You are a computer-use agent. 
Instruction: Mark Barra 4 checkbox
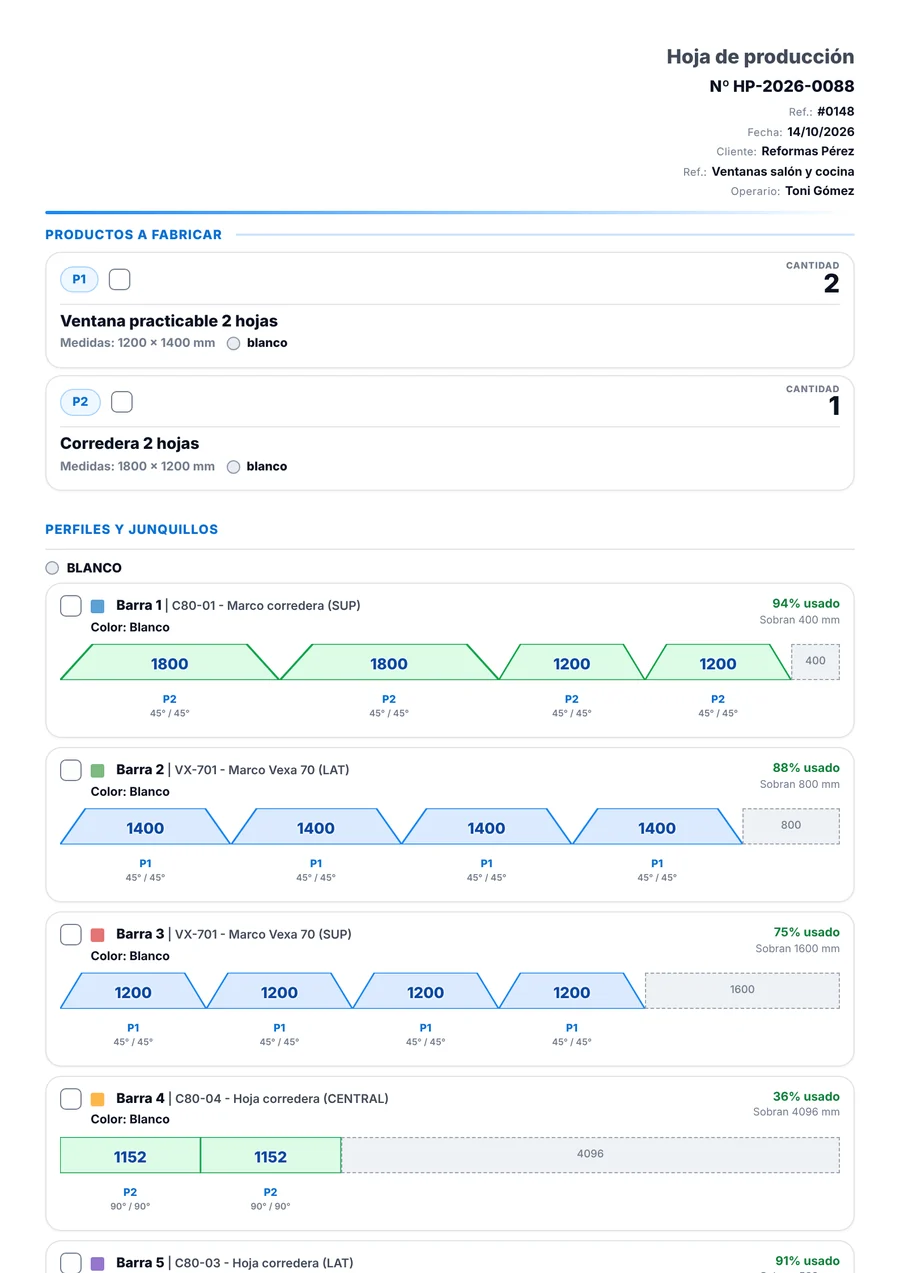[71, 1099]
